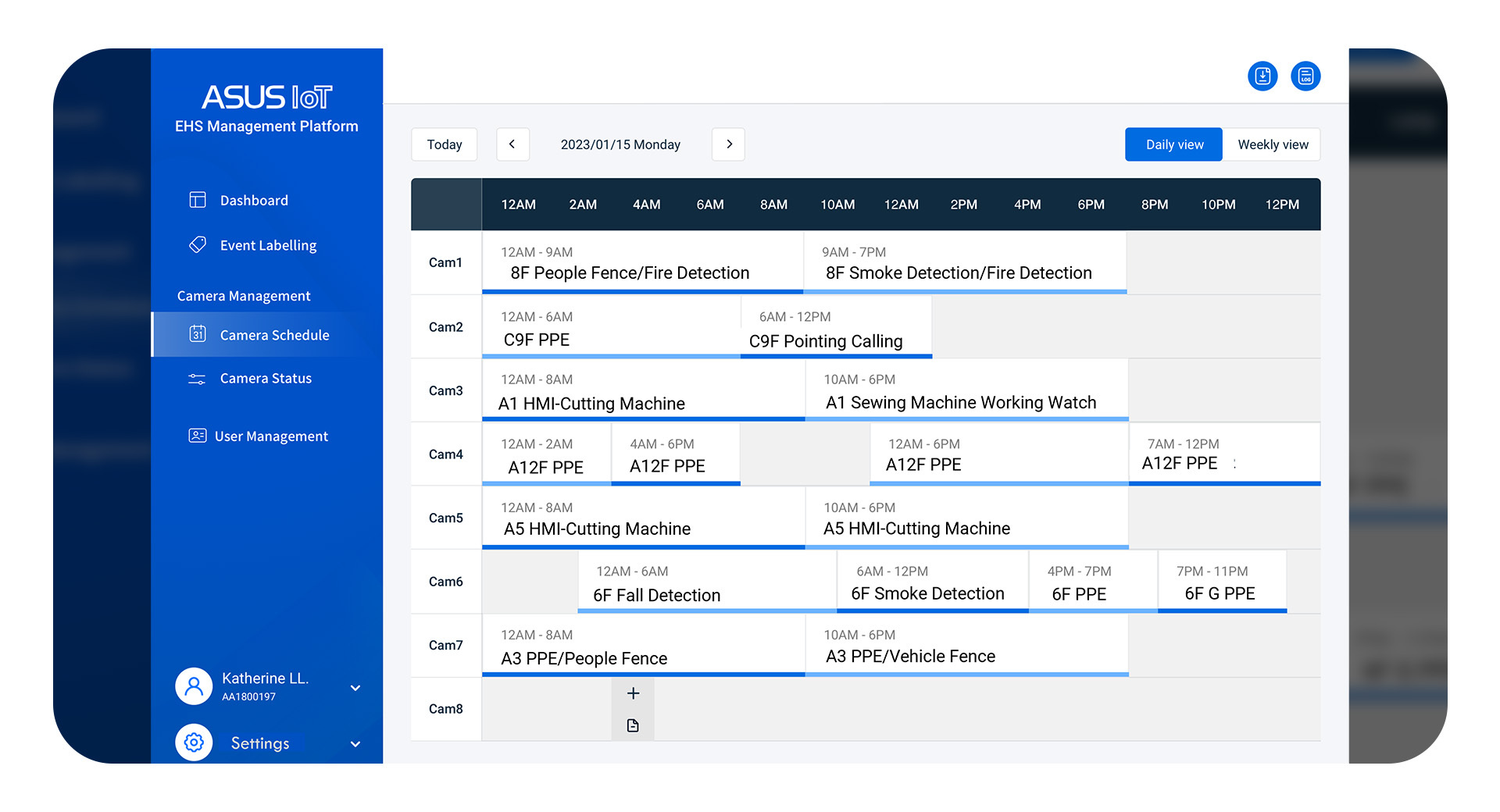Open Event Labelling in sidebar

(267, 245)
